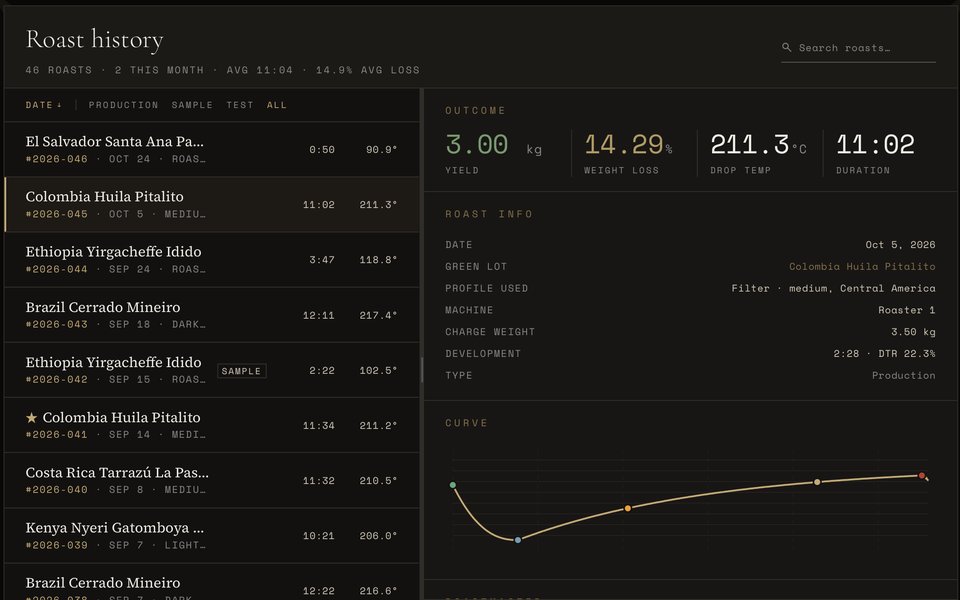Screen dimensions: 960x600
Task: Show ALL roast types
Action: (276, 105)
